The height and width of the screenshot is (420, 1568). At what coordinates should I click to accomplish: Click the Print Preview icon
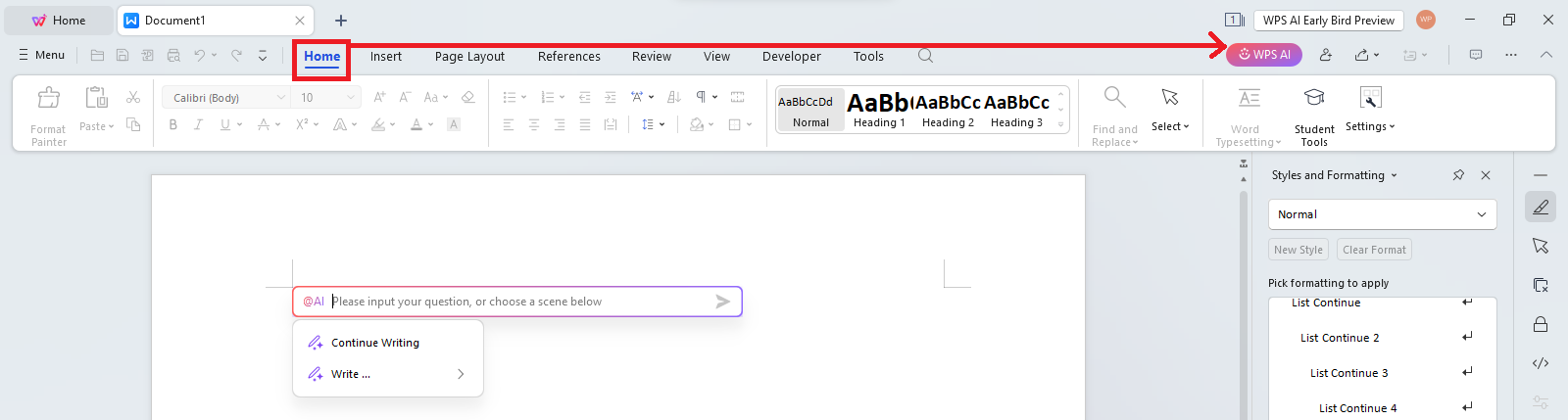click(x=173, y=56)
